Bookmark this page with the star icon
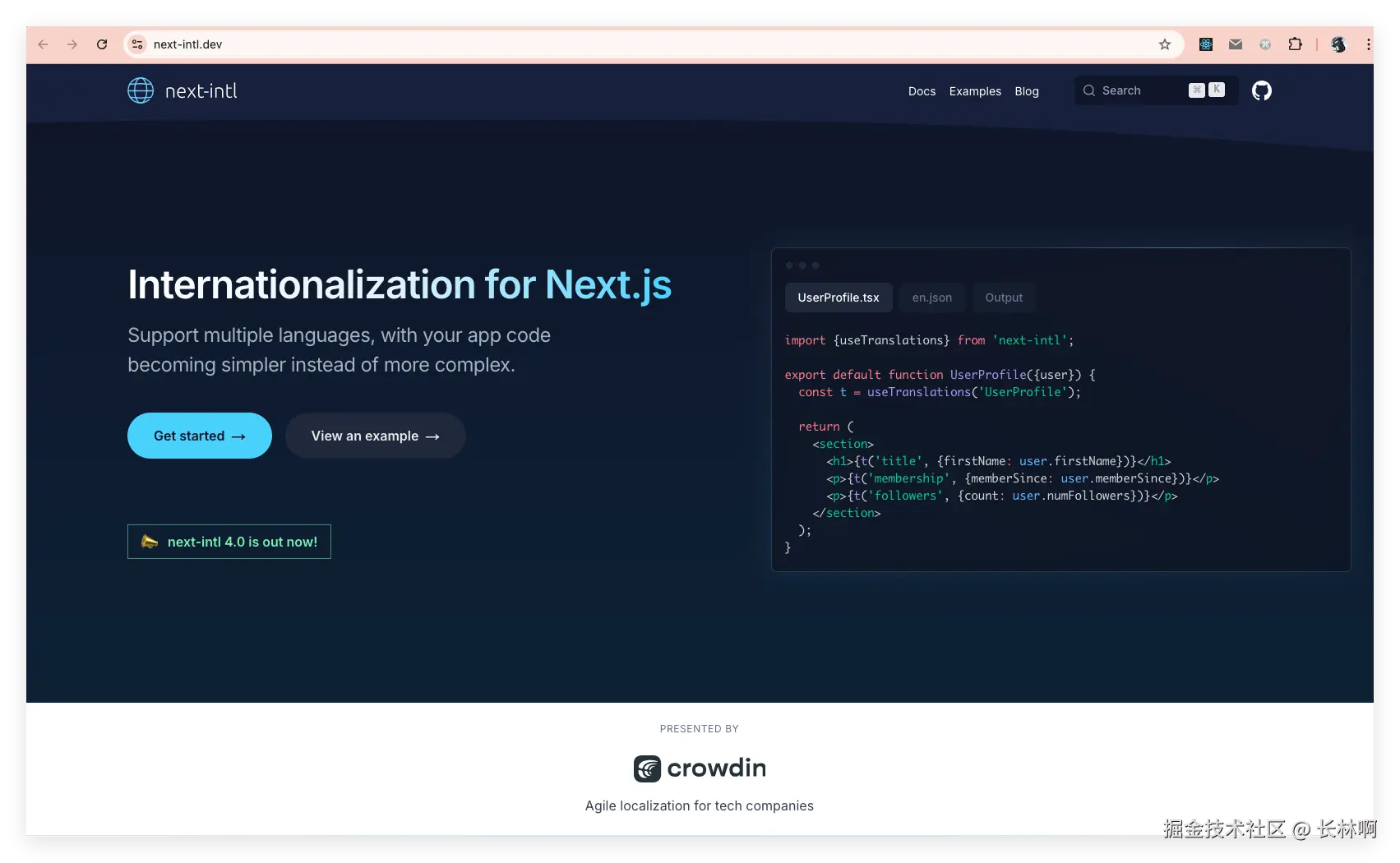 point(1165,44)
